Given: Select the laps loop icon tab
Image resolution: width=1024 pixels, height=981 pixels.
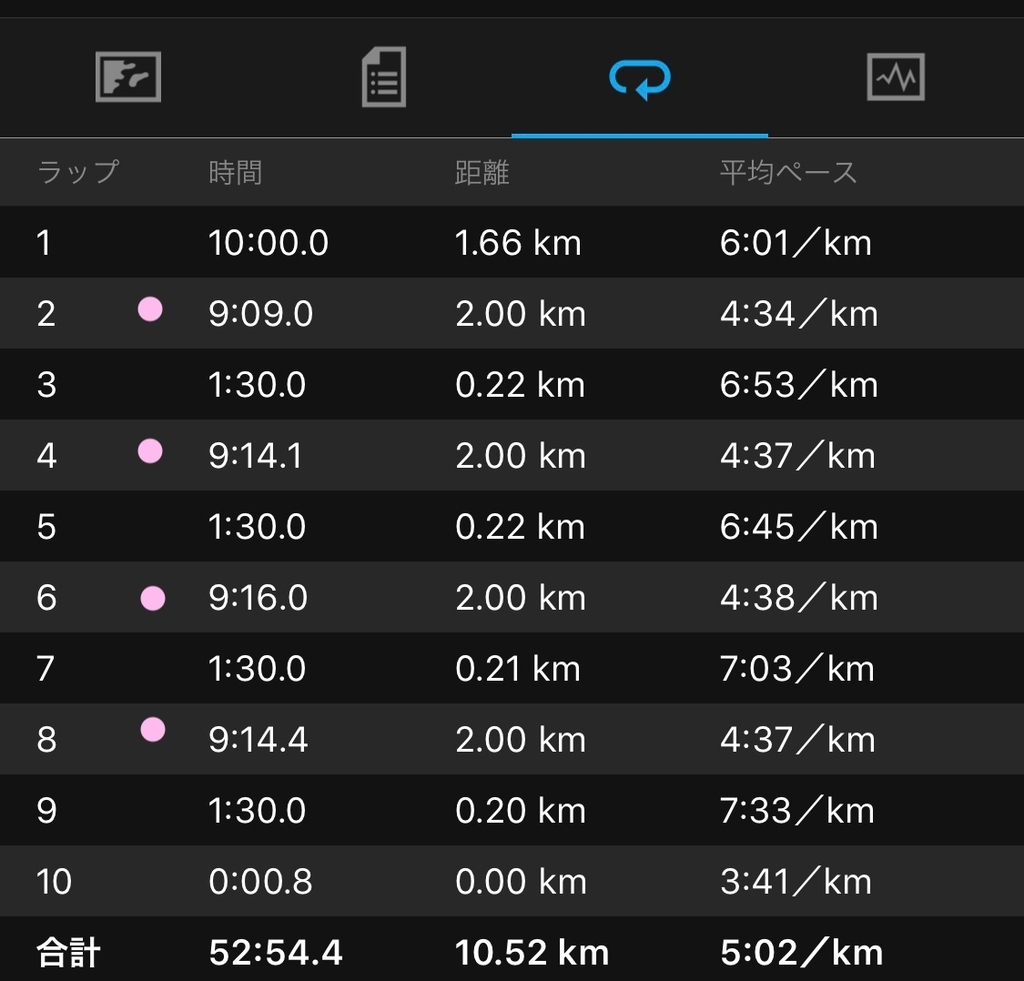Looking at the screenshot, I should click(640, 78).
